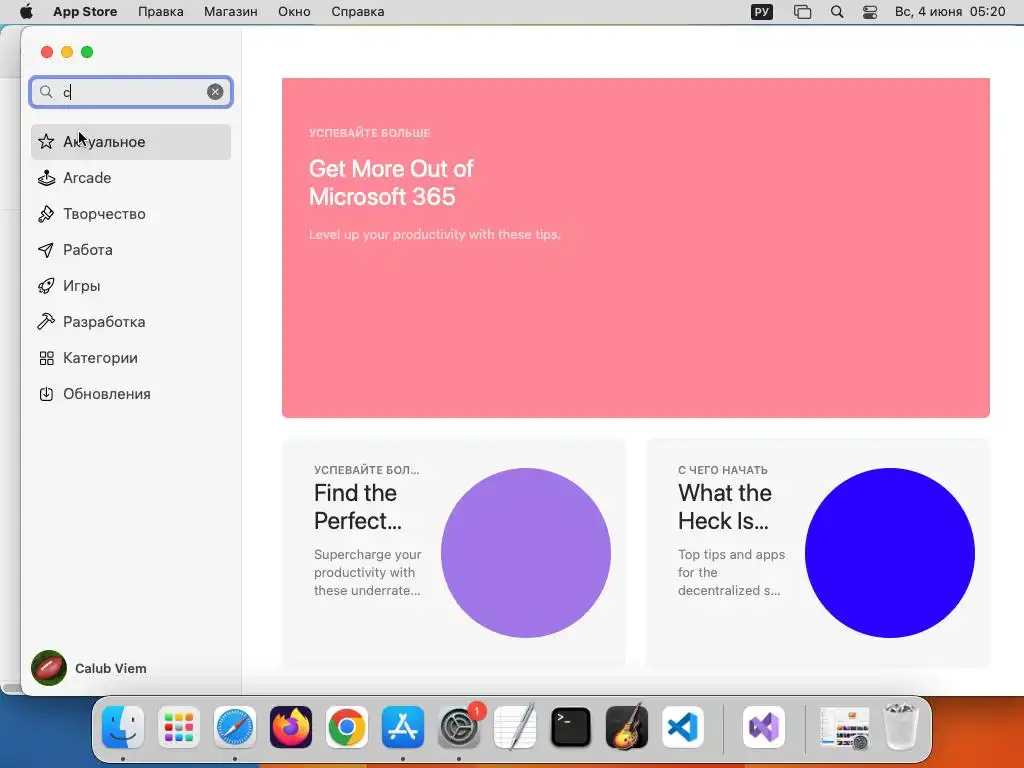Clear the search field with the X button
This screenshot has width=1024, height=768.
coord(215,92)
